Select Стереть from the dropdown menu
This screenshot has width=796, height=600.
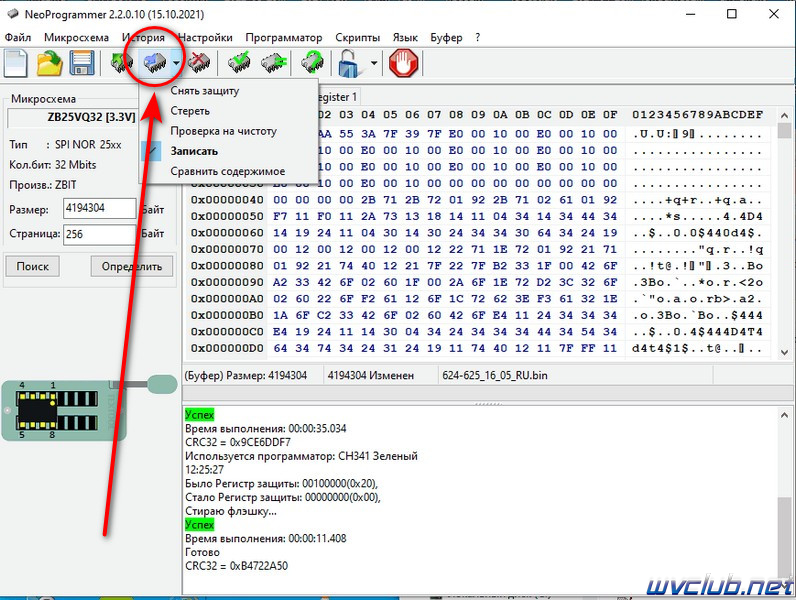point(190,111)
